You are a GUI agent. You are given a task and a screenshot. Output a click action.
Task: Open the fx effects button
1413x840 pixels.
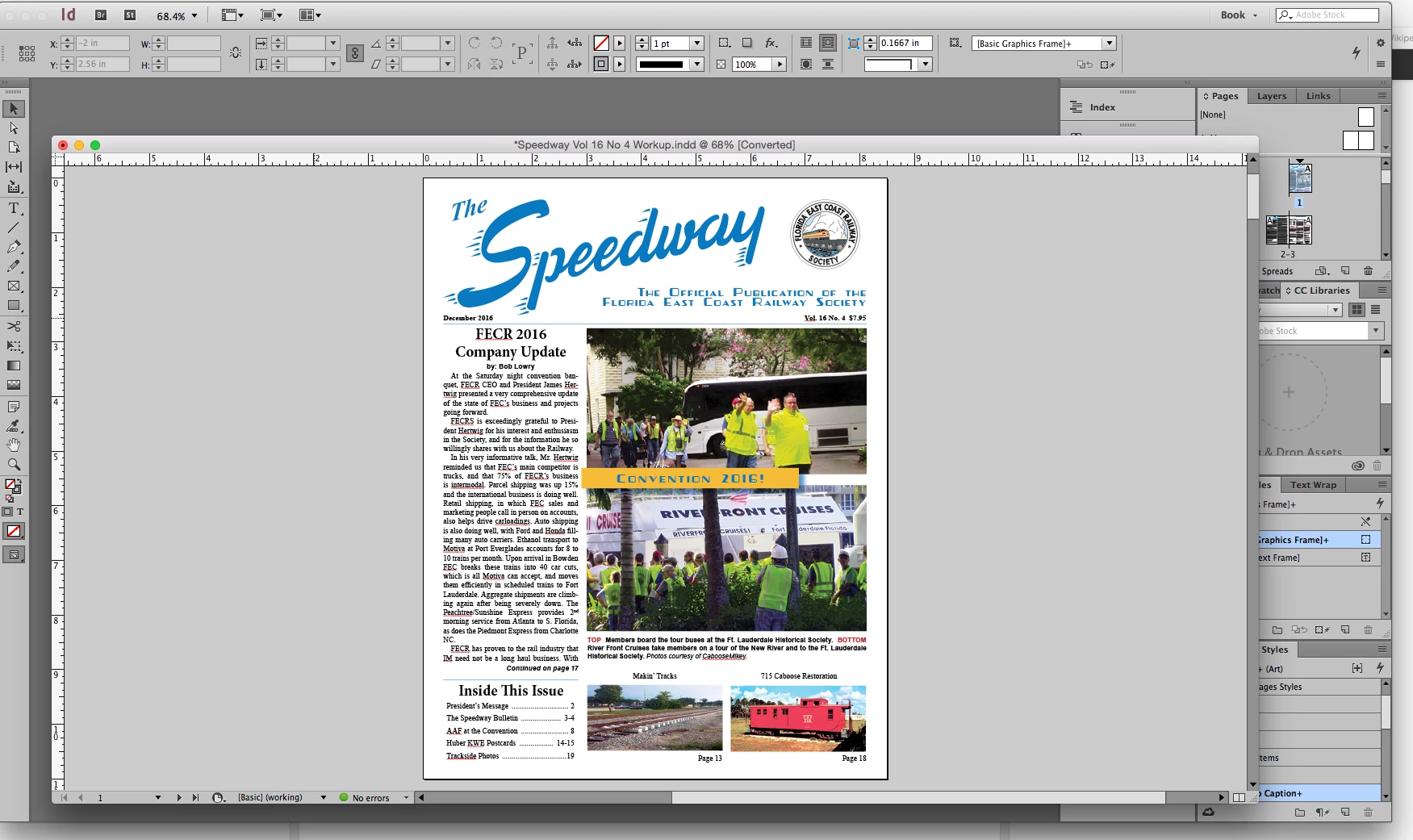[771, 43]
